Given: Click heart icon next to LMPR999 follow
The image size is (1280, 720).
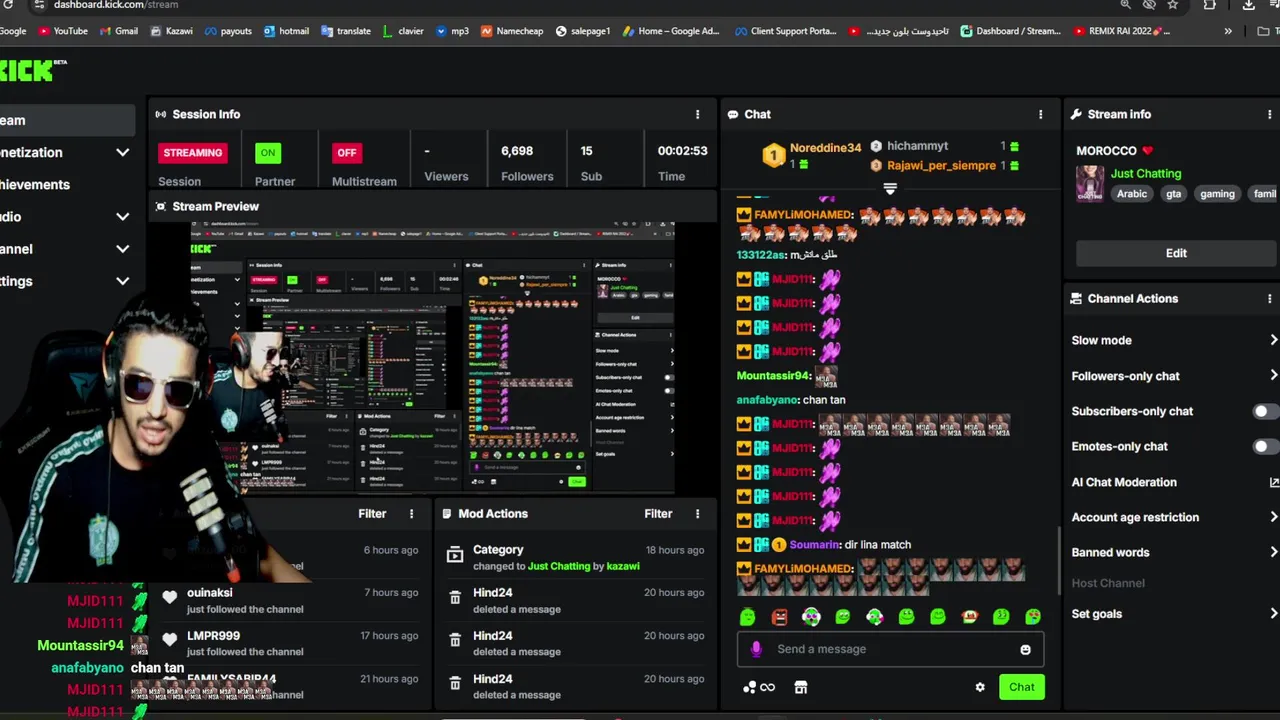Looking at the screenshot, I should pos(169,639).
